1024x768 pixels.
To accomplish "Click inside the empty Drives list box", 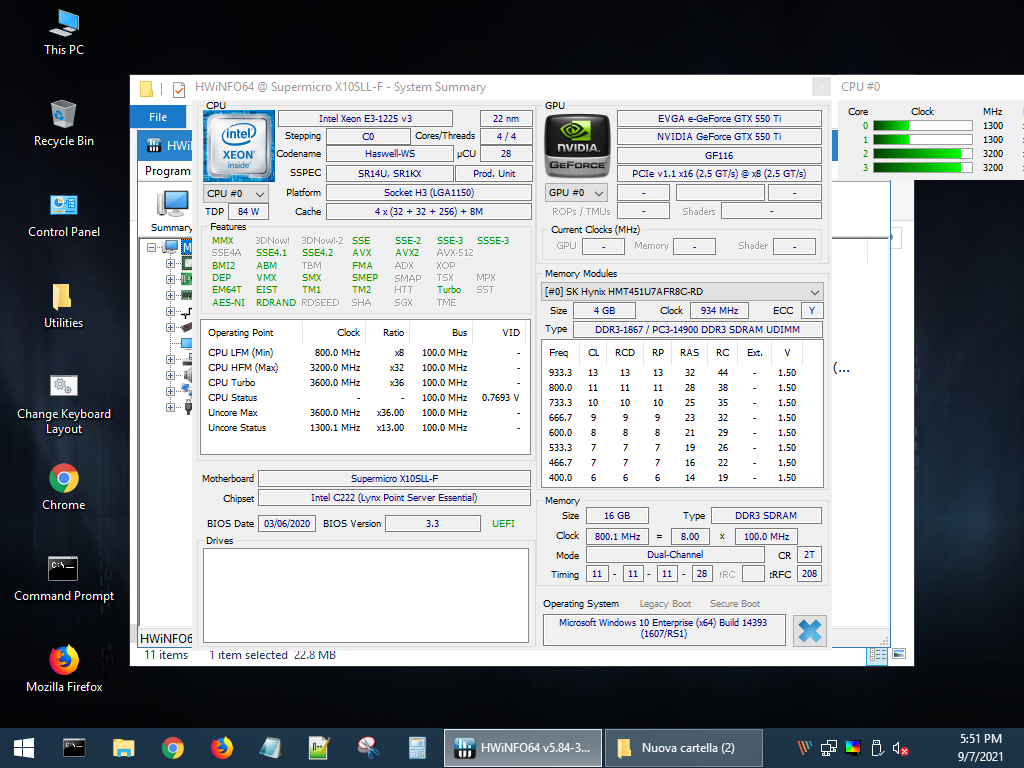I will [366, 595].
